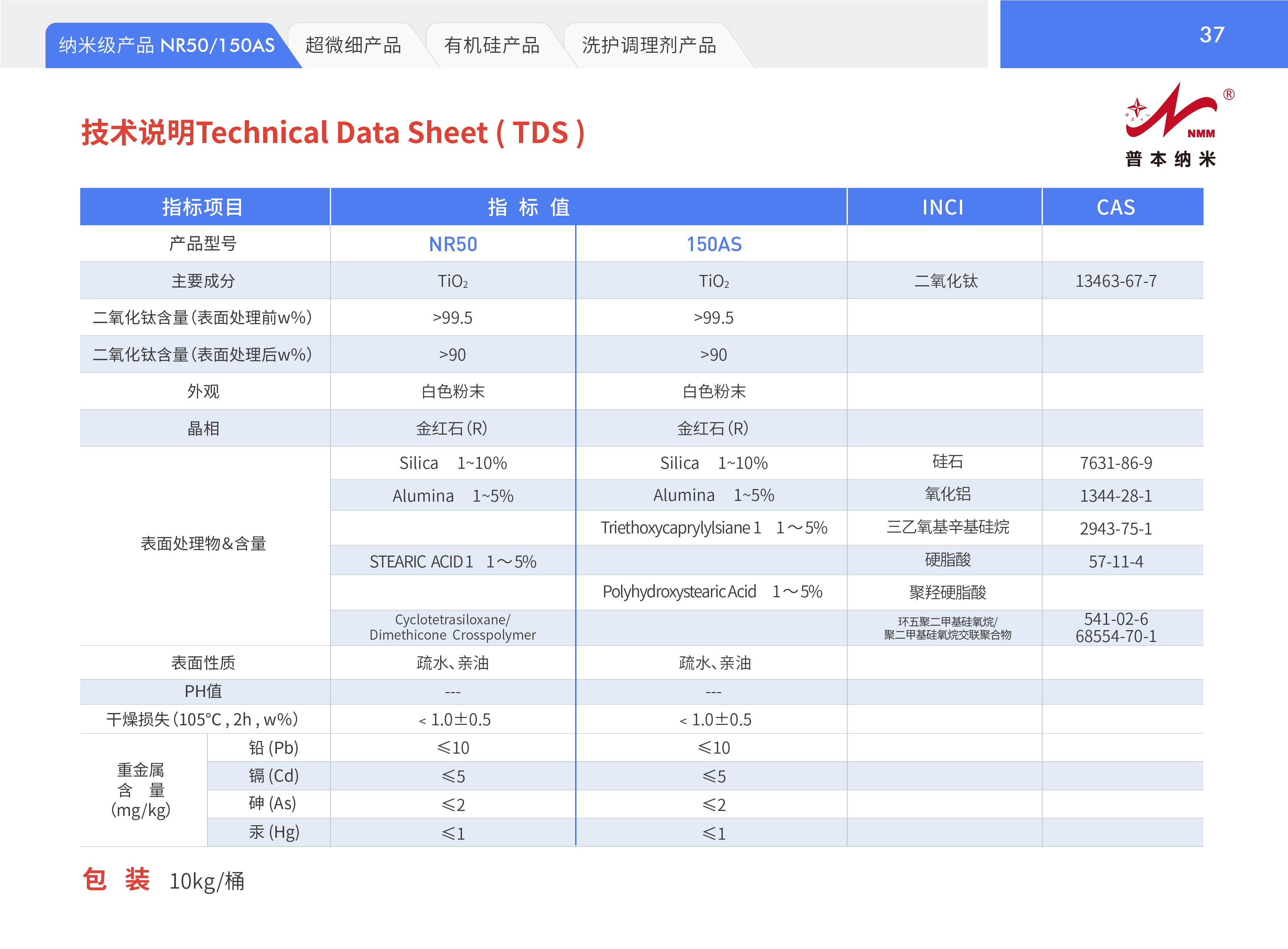Click the Triethoxycaprylylsilane cell
Image resolution: width=1288 pixels, height=949 pixels.
click(x=714, y=527)
